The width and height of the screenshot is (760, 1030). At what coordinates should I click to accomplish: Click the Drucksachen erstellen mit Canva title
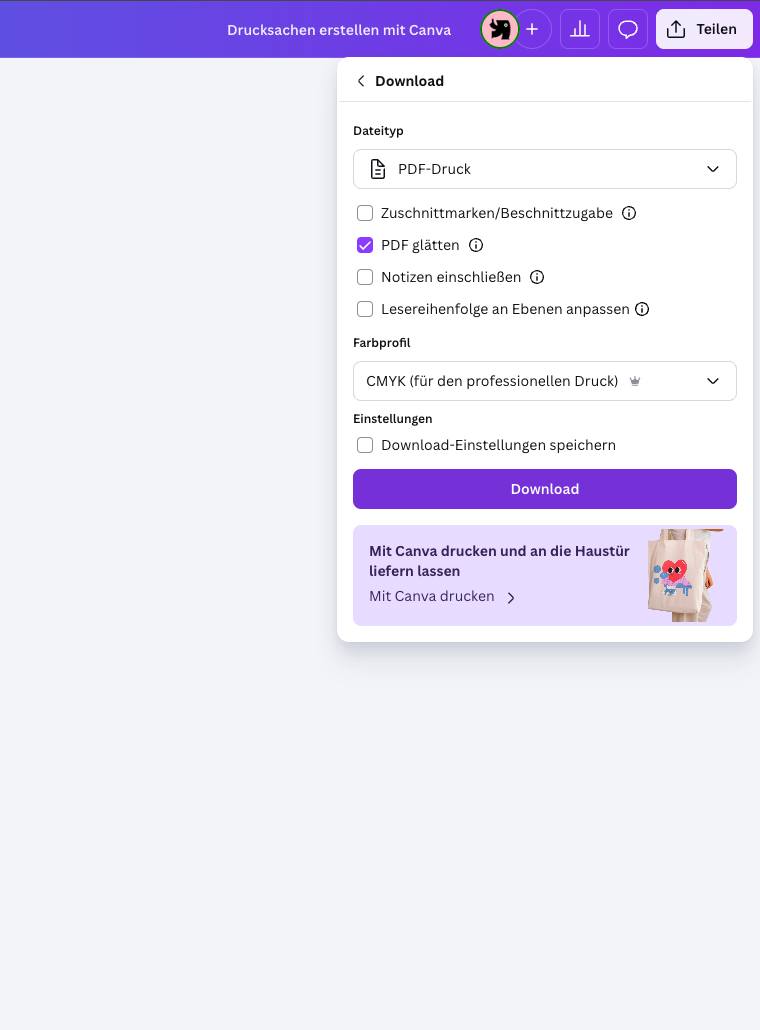(x=339, y=29)
